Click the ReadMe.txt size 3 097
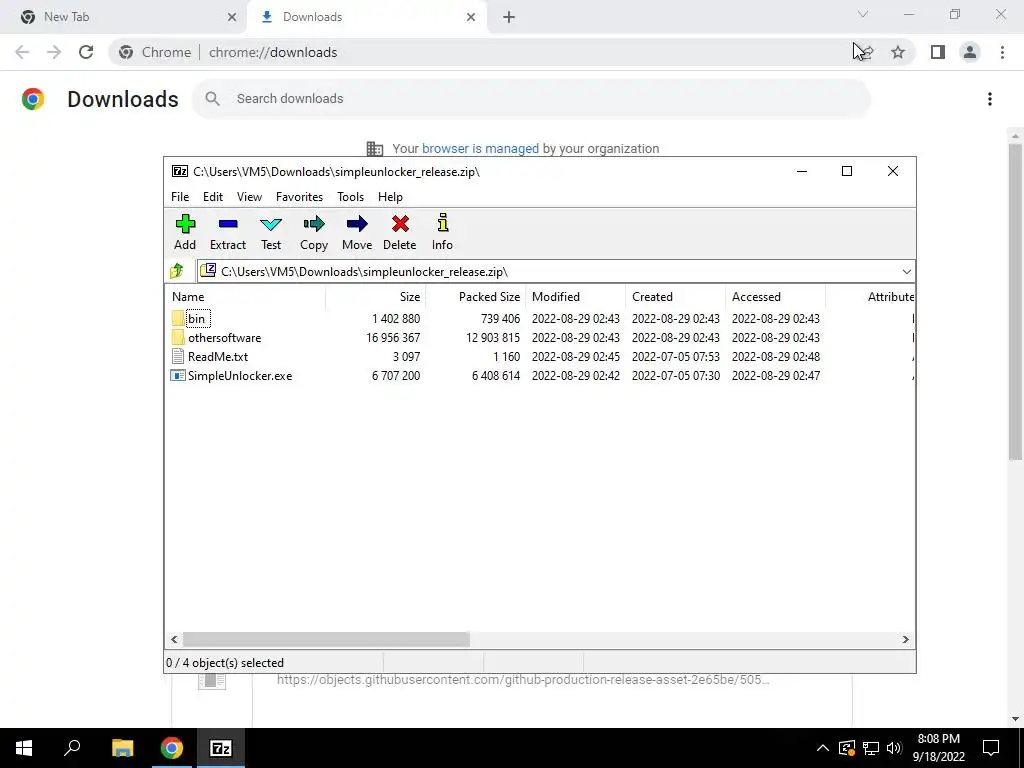 (x=406, y=357)
